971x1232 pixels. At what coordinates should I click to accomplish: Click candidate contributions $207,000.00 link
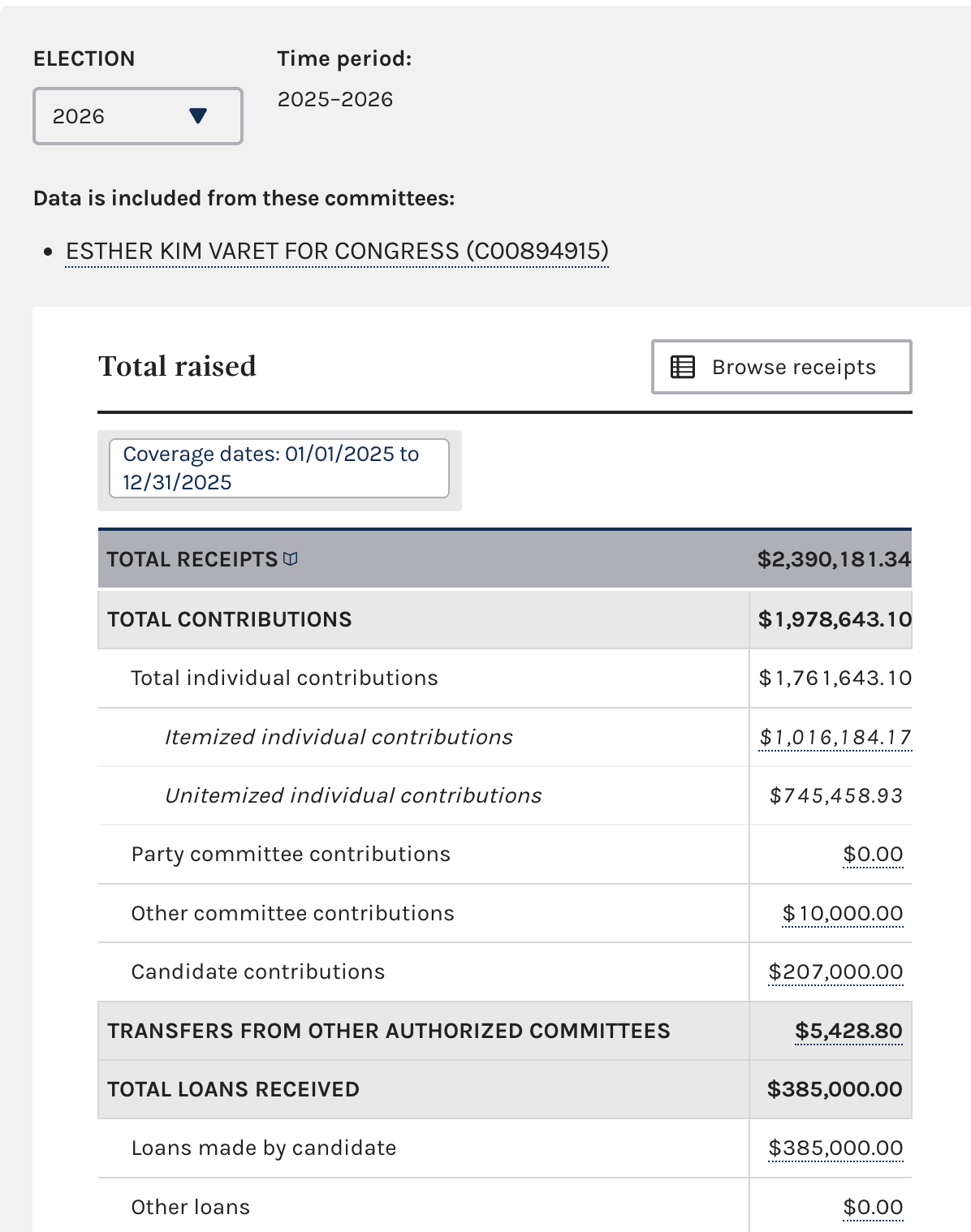coord(835,971)
